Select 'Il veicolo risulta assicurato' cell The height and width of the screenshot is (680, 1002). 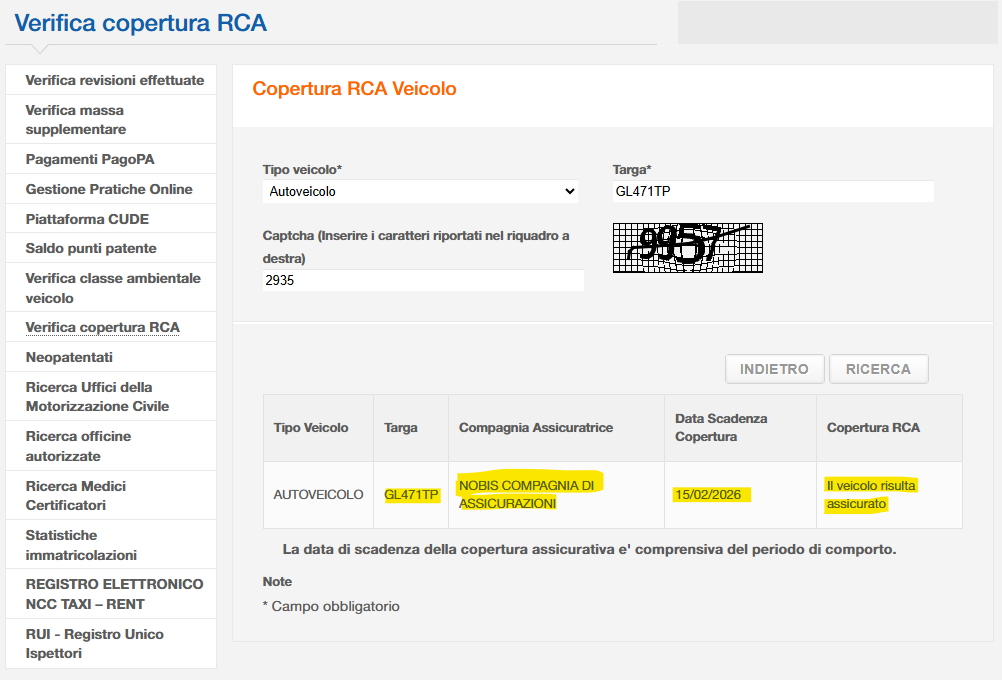tap(890, 495)
